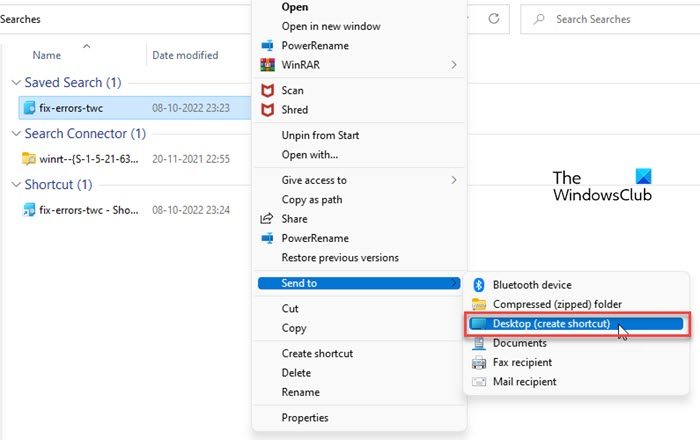The image size is (700, 440).
Task: Click the Documents icon in Send to submenu
Action: pos(479,343)
